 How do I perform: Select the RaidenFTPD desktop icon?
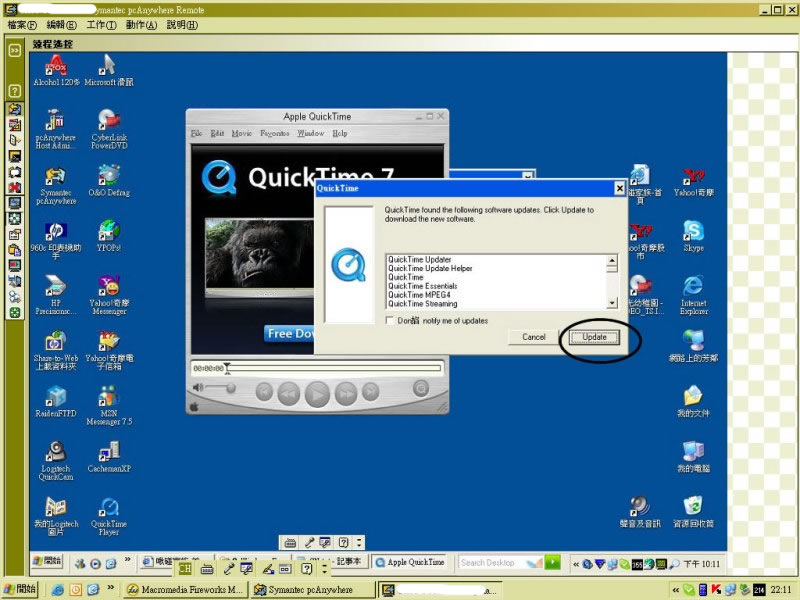click(56, 402)
